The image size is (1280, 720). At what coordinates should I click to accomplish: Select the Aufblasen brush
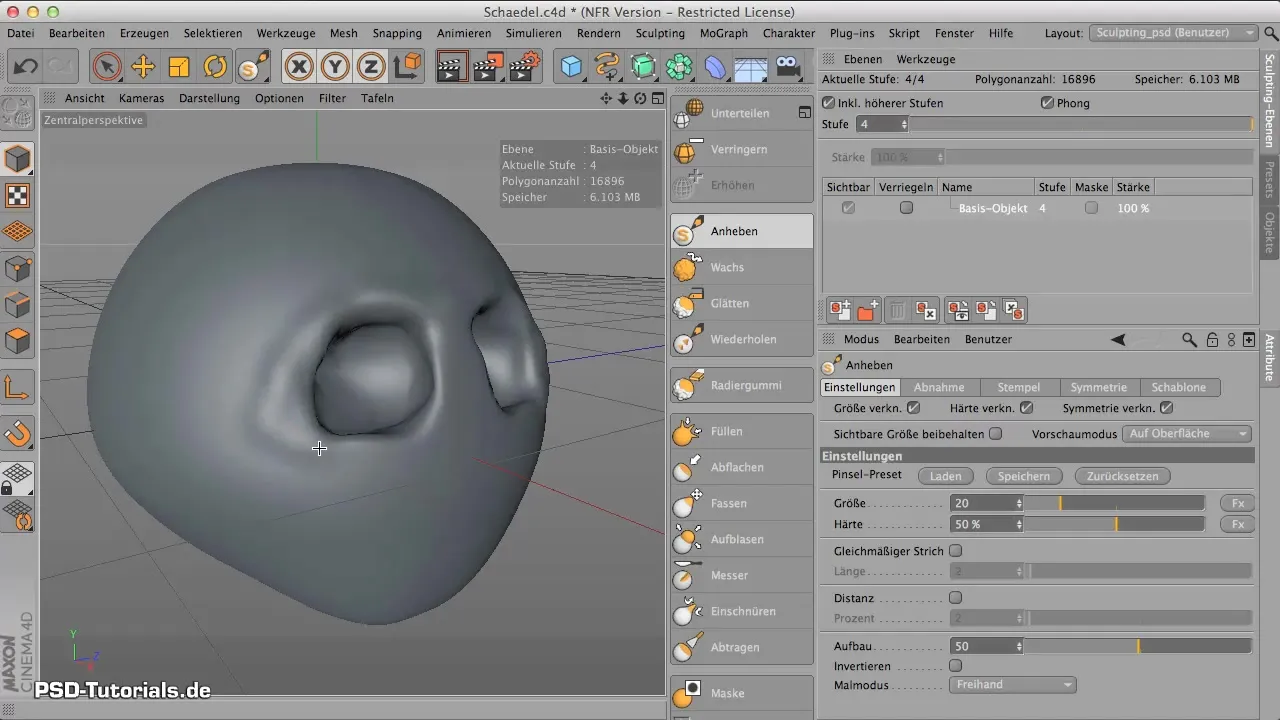(x=741, y=539)
